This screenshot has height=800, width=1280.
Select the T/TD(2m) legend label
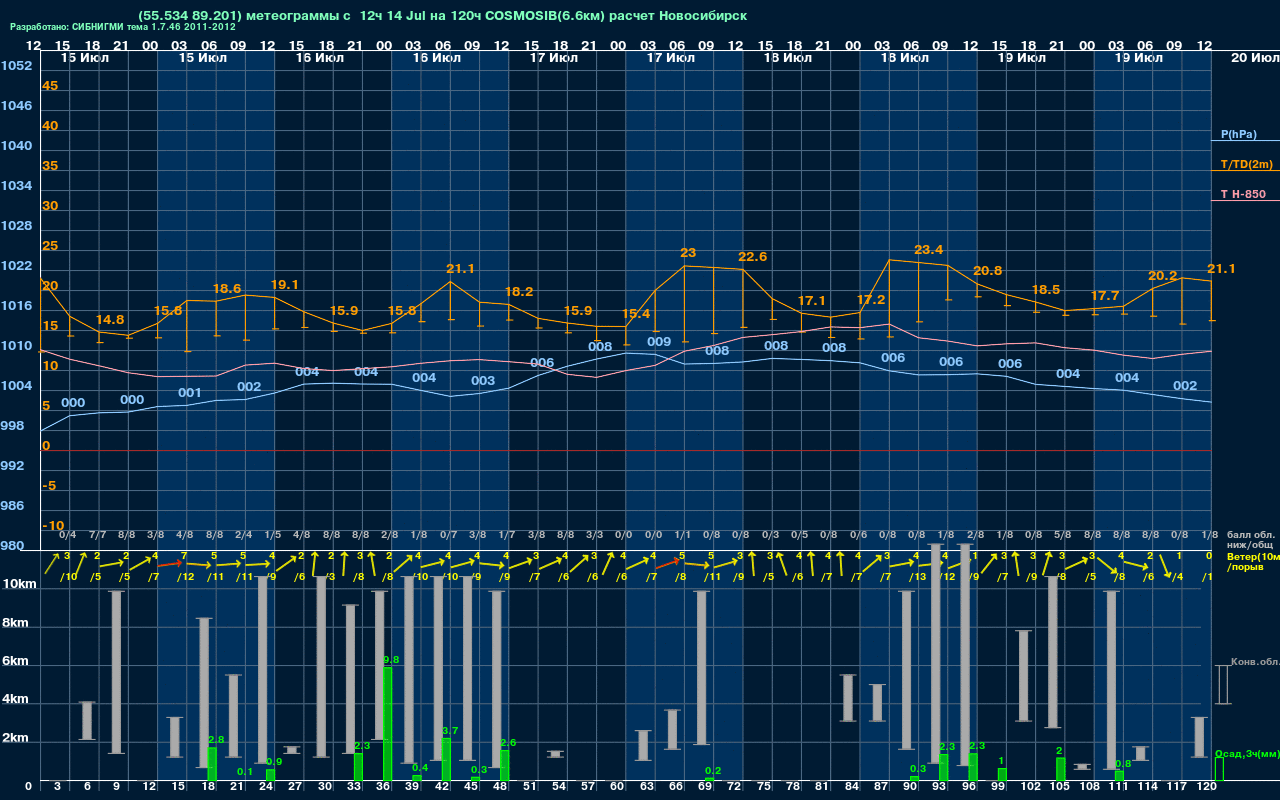tap(1246, 164)
